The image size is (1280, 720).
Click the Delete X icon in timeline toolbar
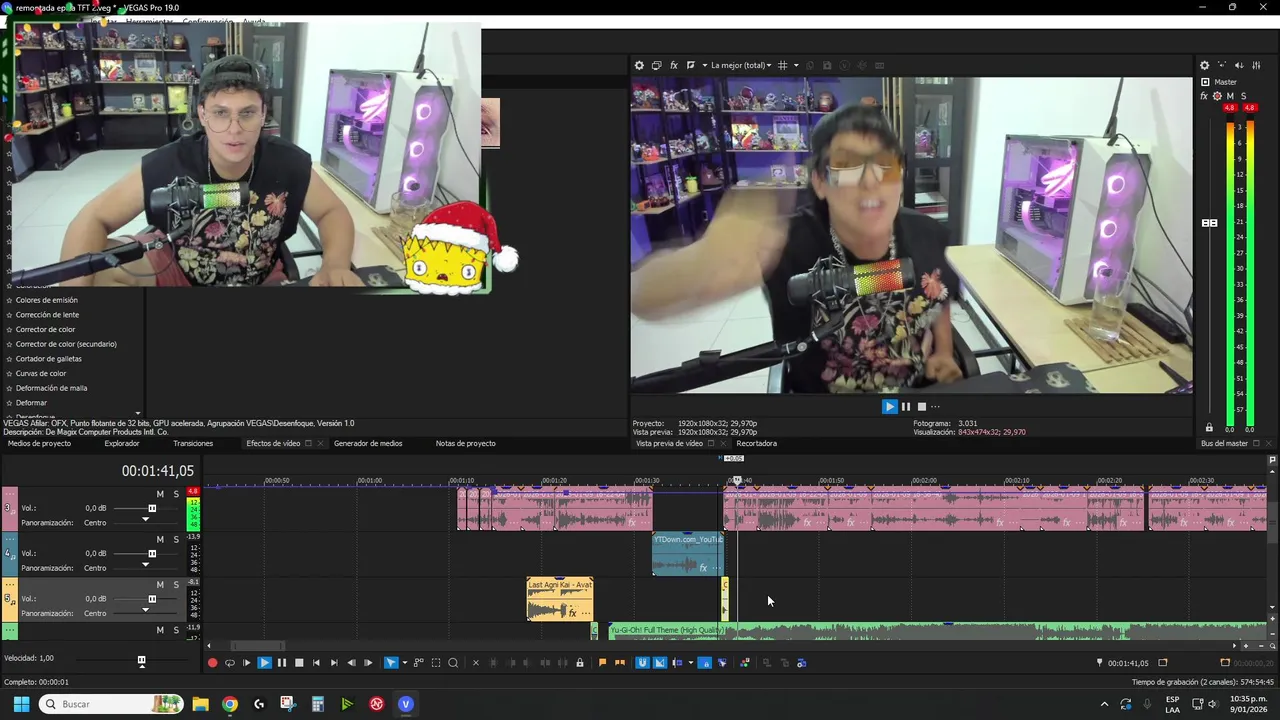click(x=476, y=662)
